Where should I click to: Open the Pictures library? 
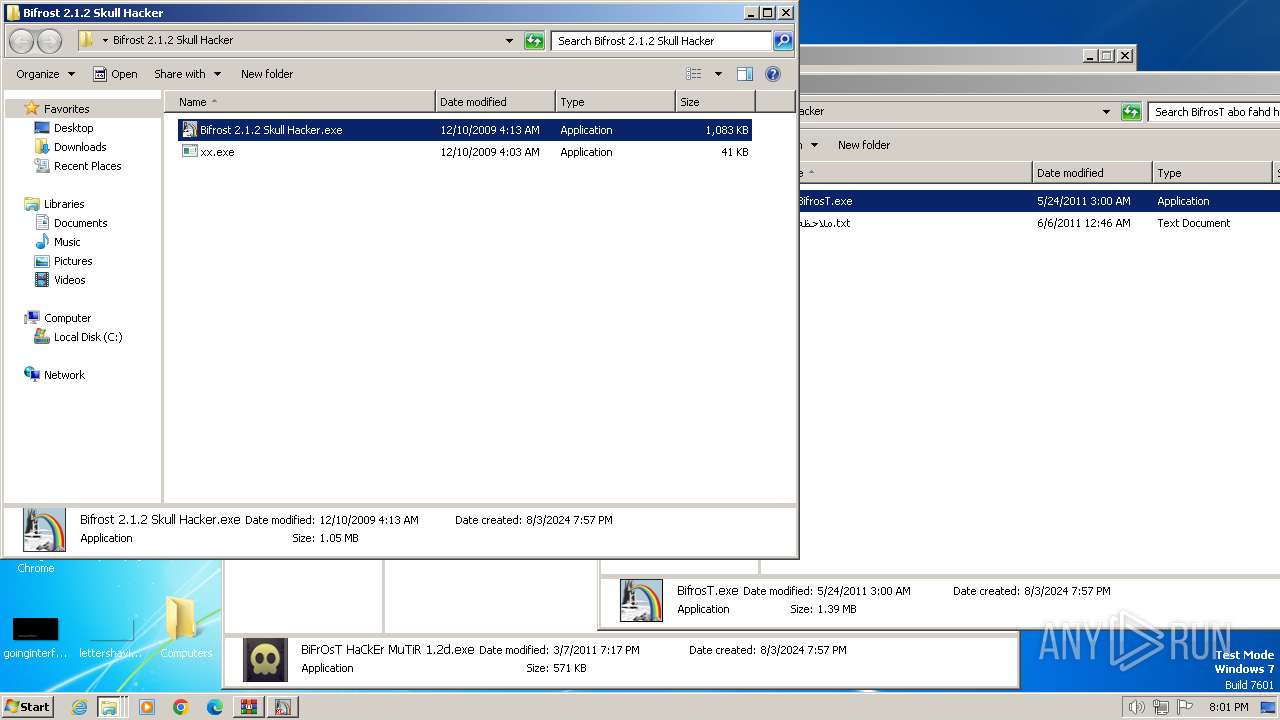[x=73, y=261]
